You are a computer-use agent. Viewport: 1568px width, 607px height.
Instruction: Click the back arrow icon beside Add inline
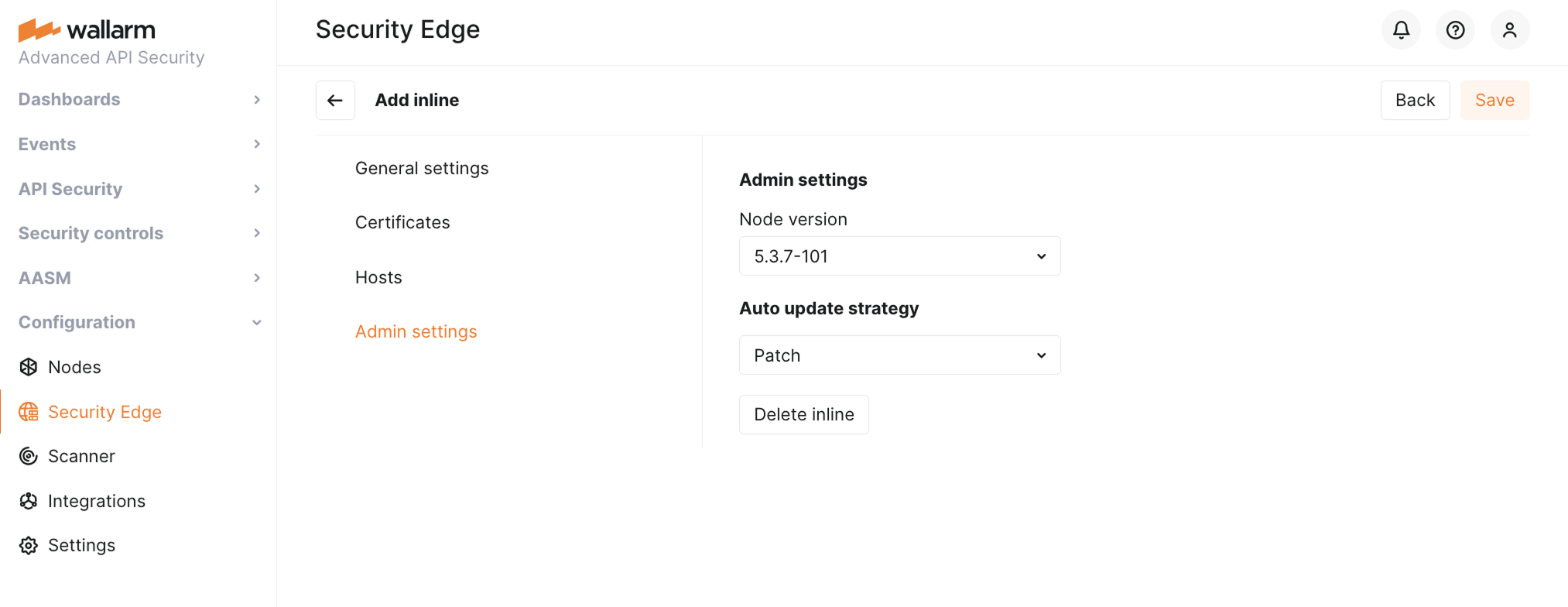click(335, 100)
